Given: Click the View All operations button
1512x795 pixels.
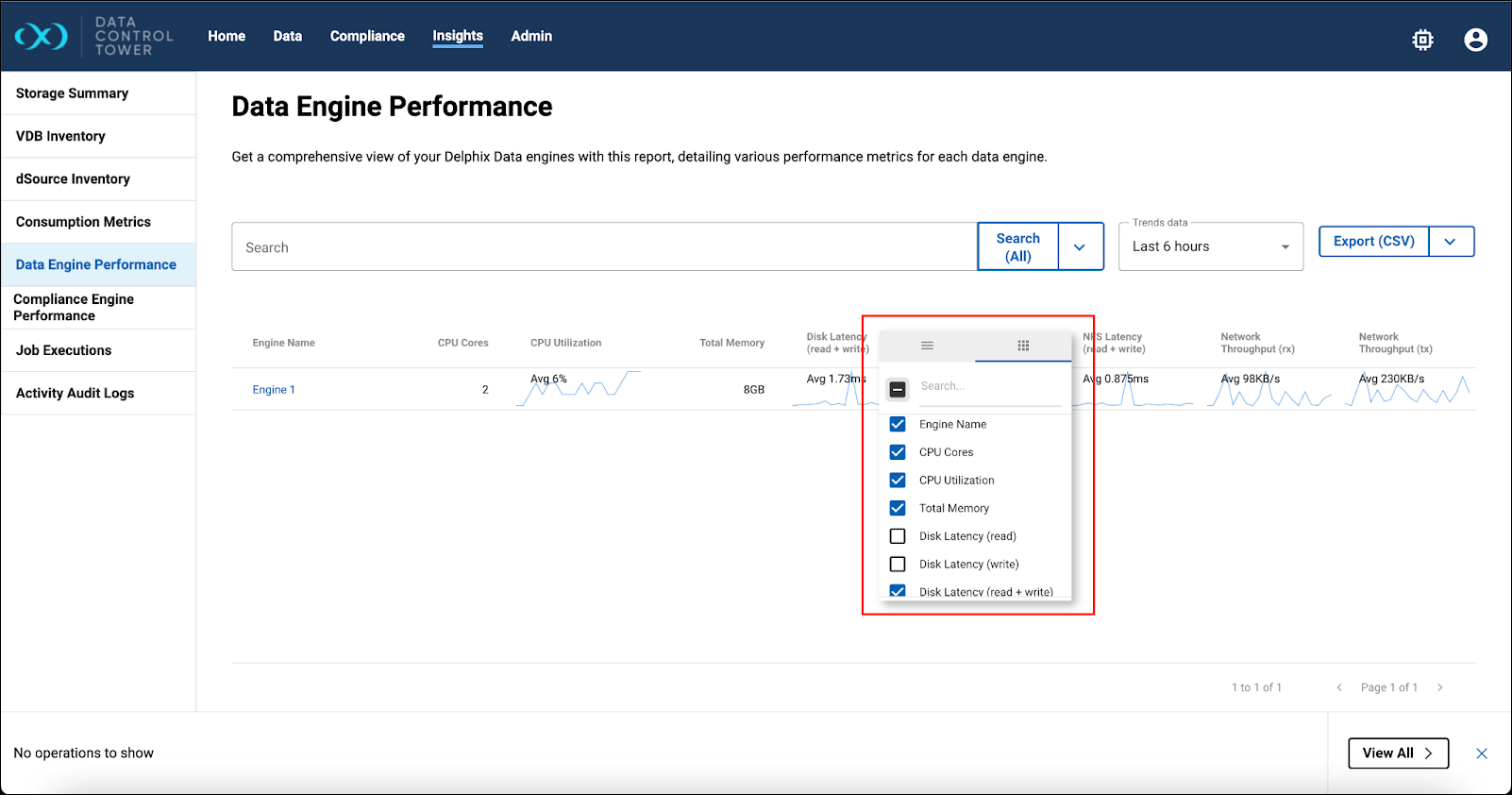Looking at the screenshot, I should 1398,753.
